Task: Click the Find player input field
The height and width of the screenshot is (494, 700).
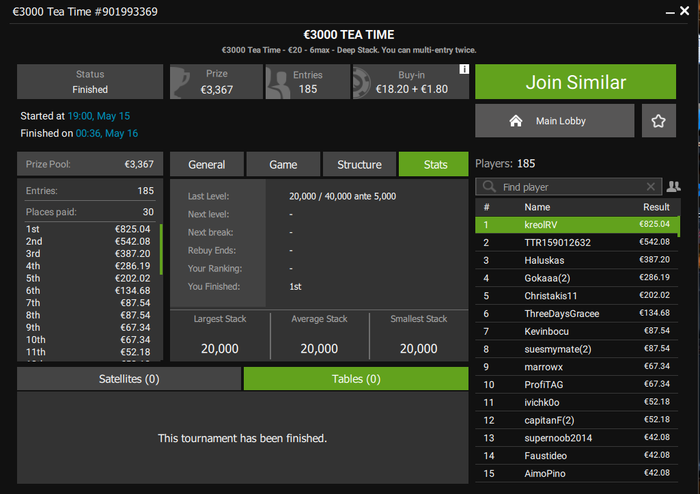Action: [569, 187]
